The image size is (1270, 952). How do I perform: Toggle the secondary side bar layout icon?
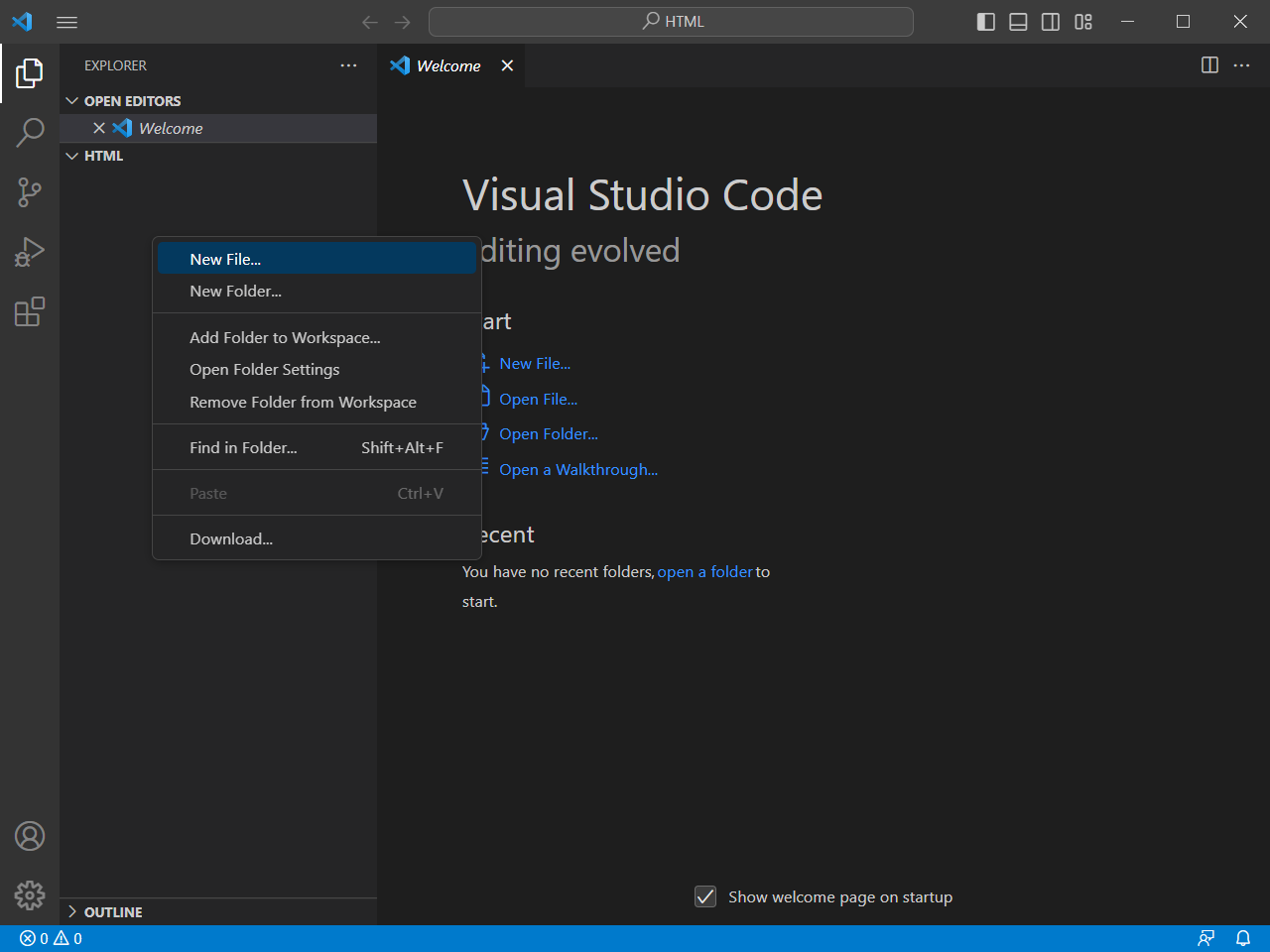[x=1051, y=22]
